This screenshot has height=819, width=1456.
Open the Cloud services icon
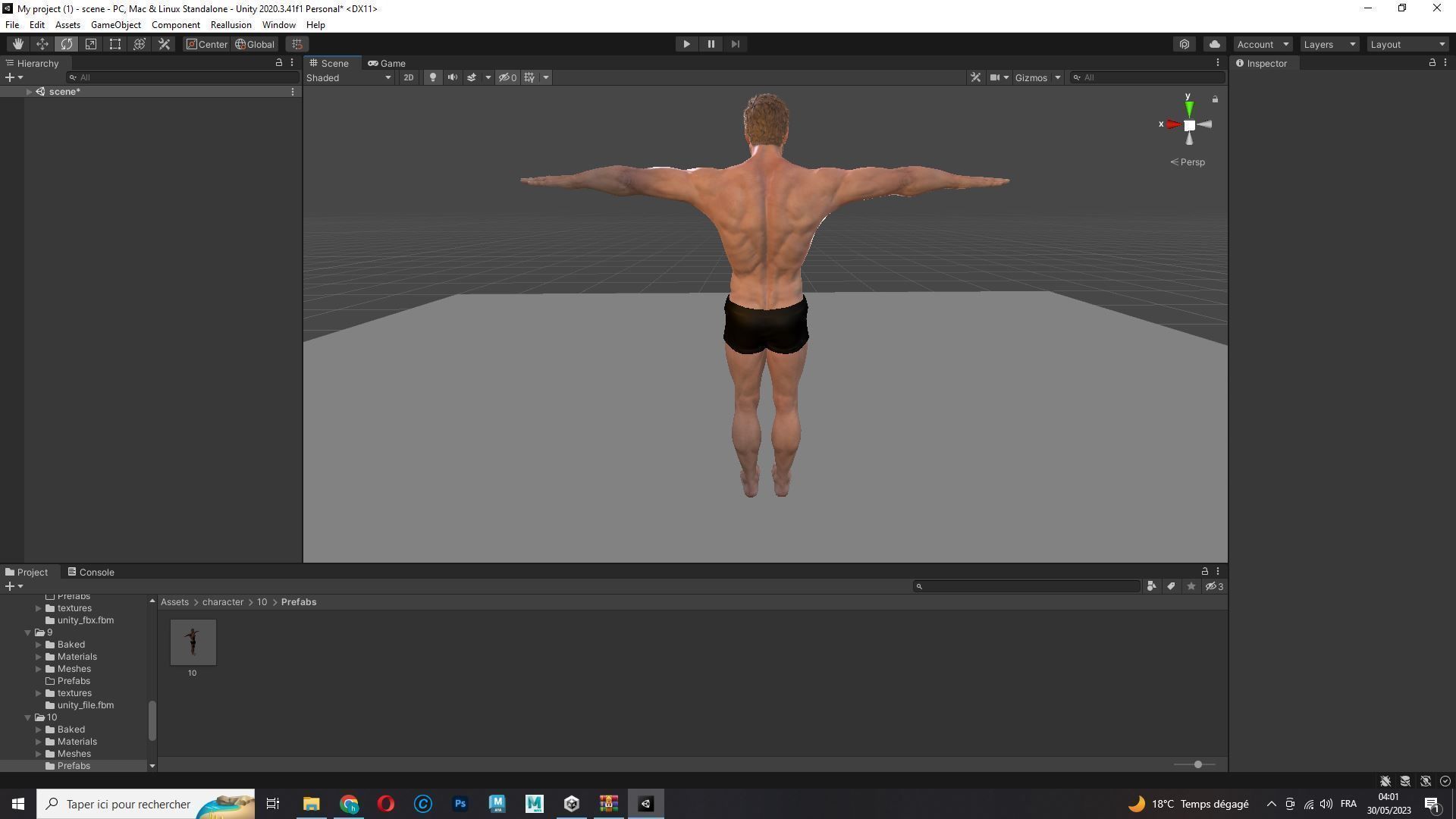click(x=1215, y=44)
